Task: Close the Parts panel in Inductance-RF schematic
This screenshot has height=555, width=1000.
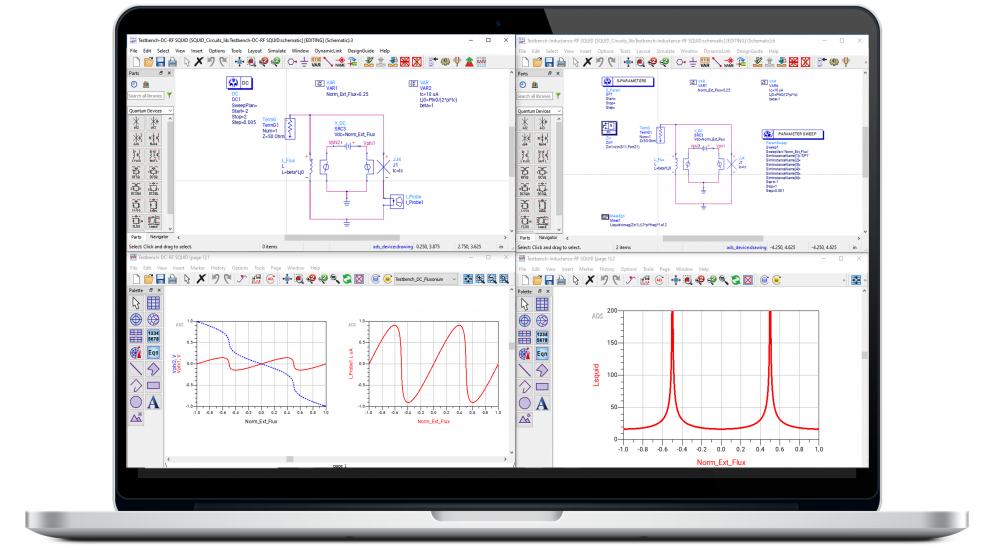Action: (558, 73)
